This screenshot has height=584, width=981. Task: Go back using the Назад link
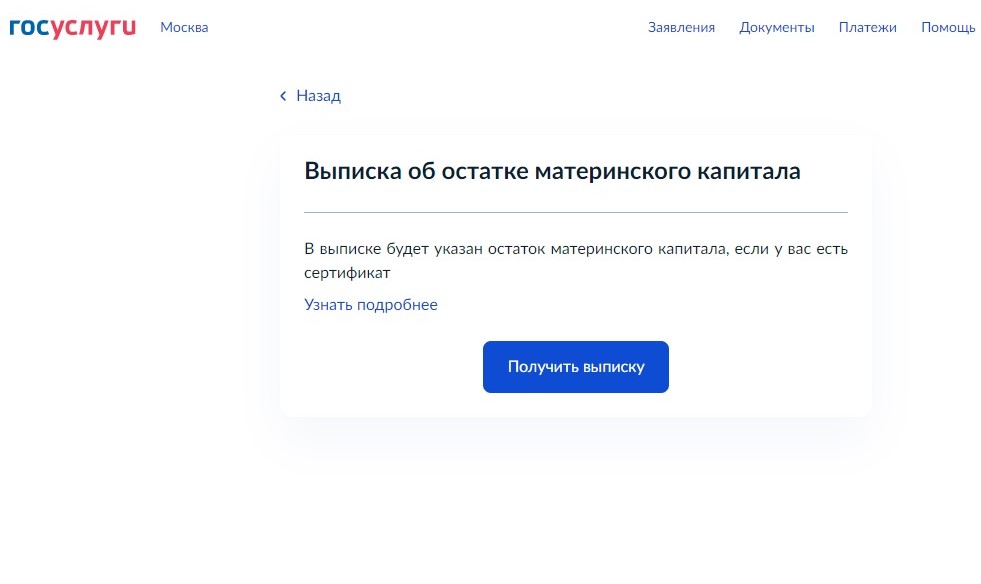318,96
